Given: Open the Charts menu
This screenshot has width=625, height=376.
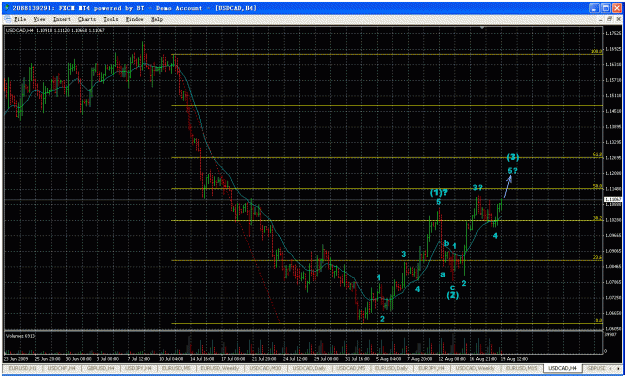Looking at the screenshot, I should pos(87,19).
